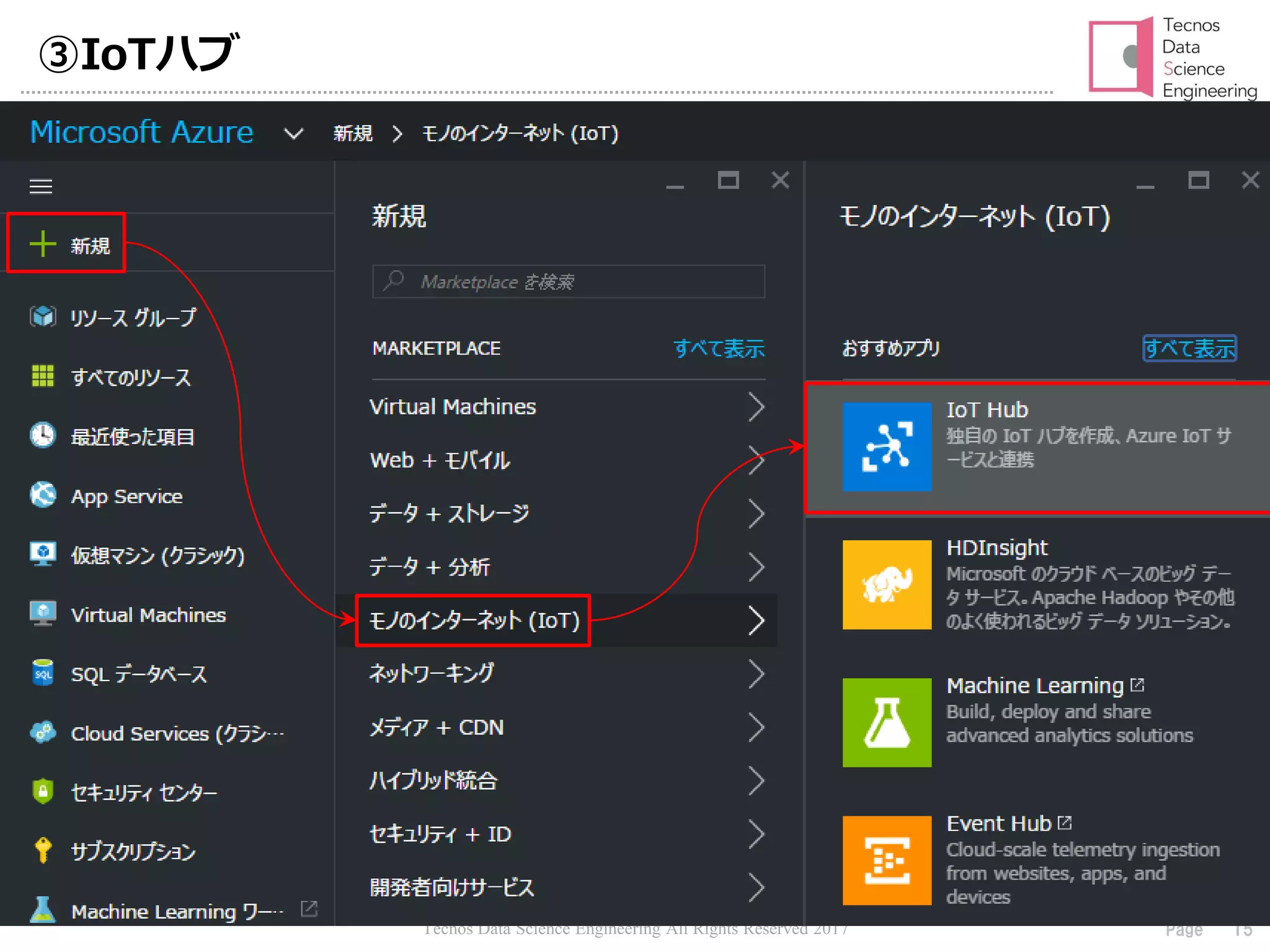Image resolution: width=1270 pixels, height=952 pixels.
Task: Click すべて表示 link in おすすめアプリ section
Action: point(1189,348)
